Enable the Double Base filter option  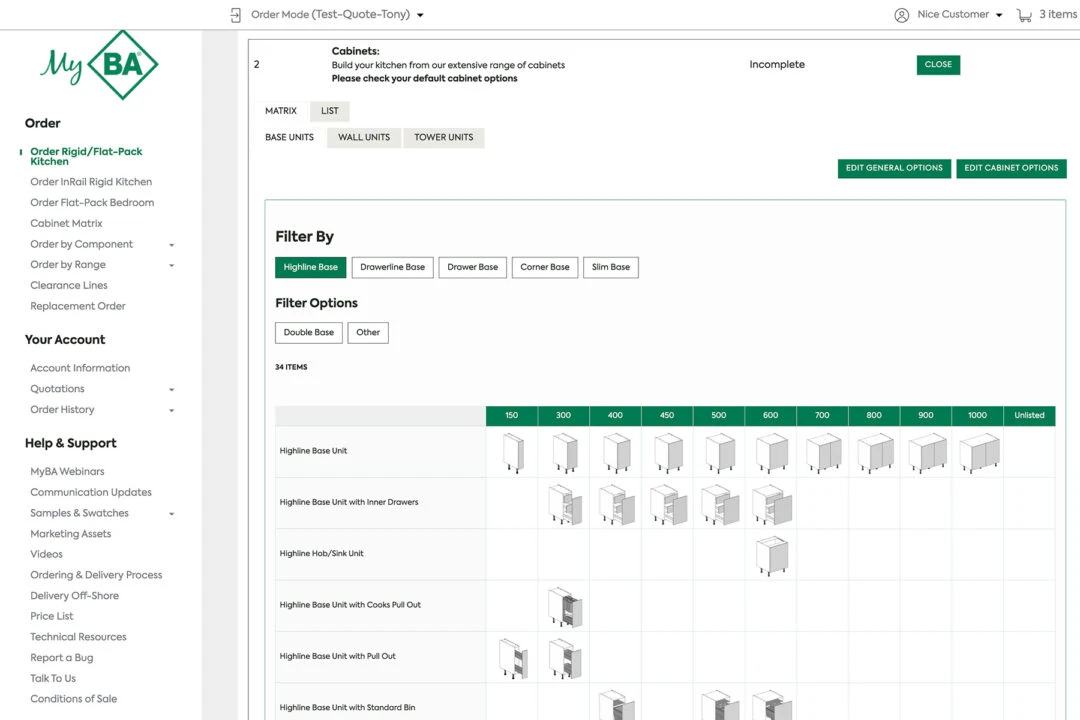click(308, 332)
